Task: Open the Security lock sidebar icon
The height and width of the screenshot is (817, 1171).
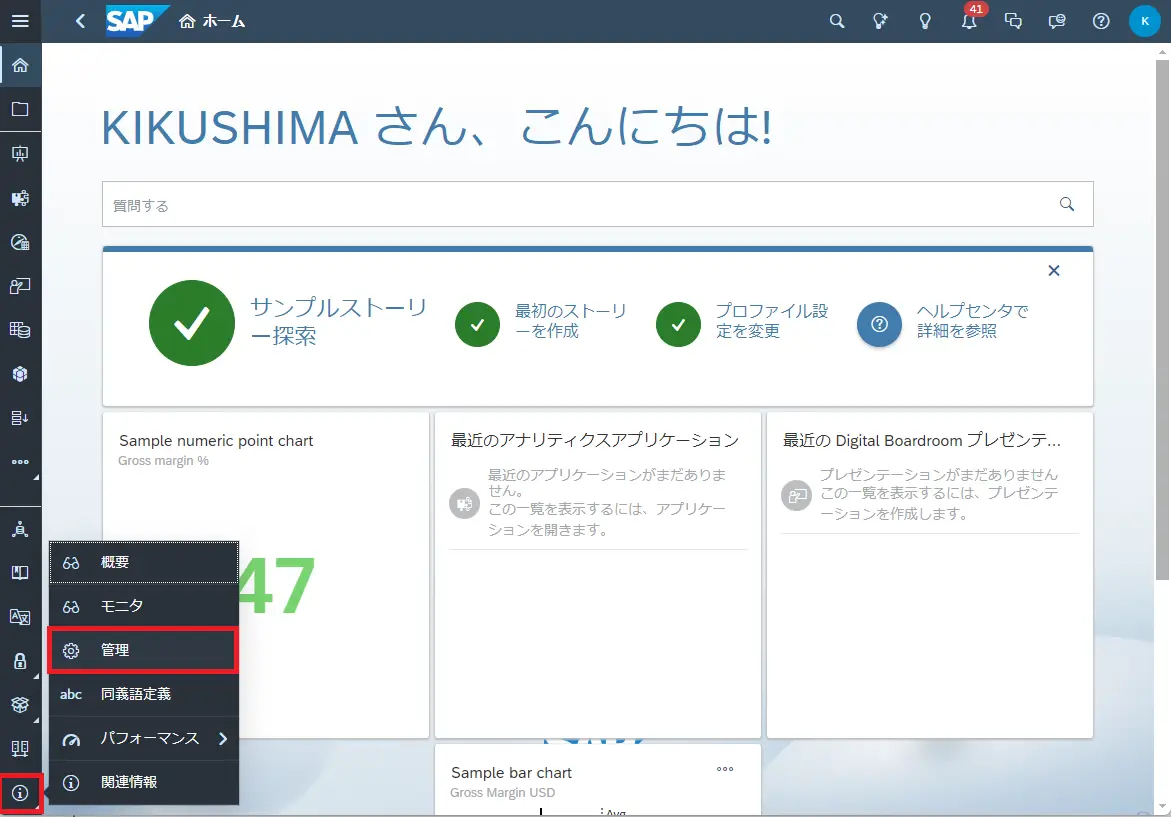Action: click(20, 661)
